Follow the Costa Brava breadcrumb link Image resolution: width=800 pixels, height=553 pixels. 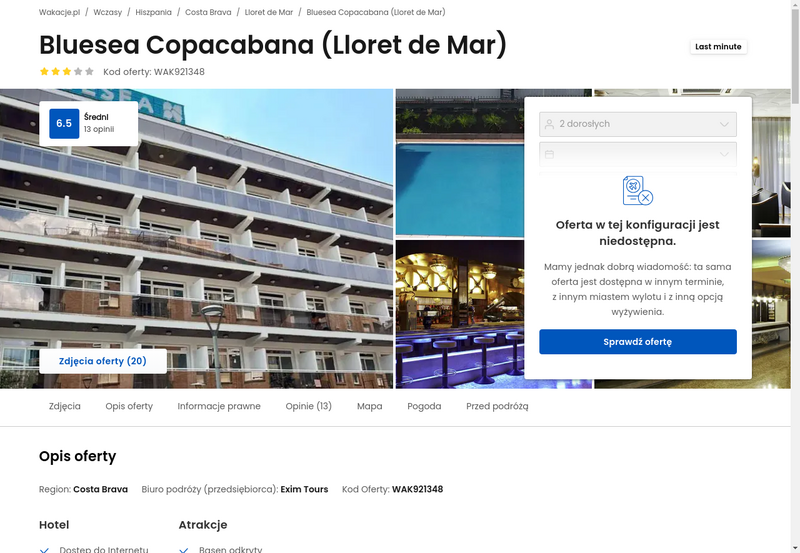click(x=208, y=12)
